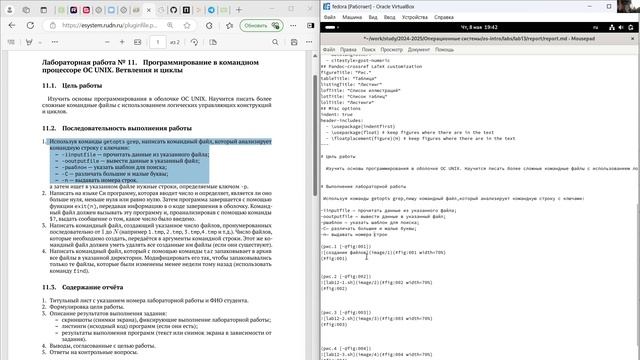
Task: Rotate the PDF document
Action: click(194, 42)
